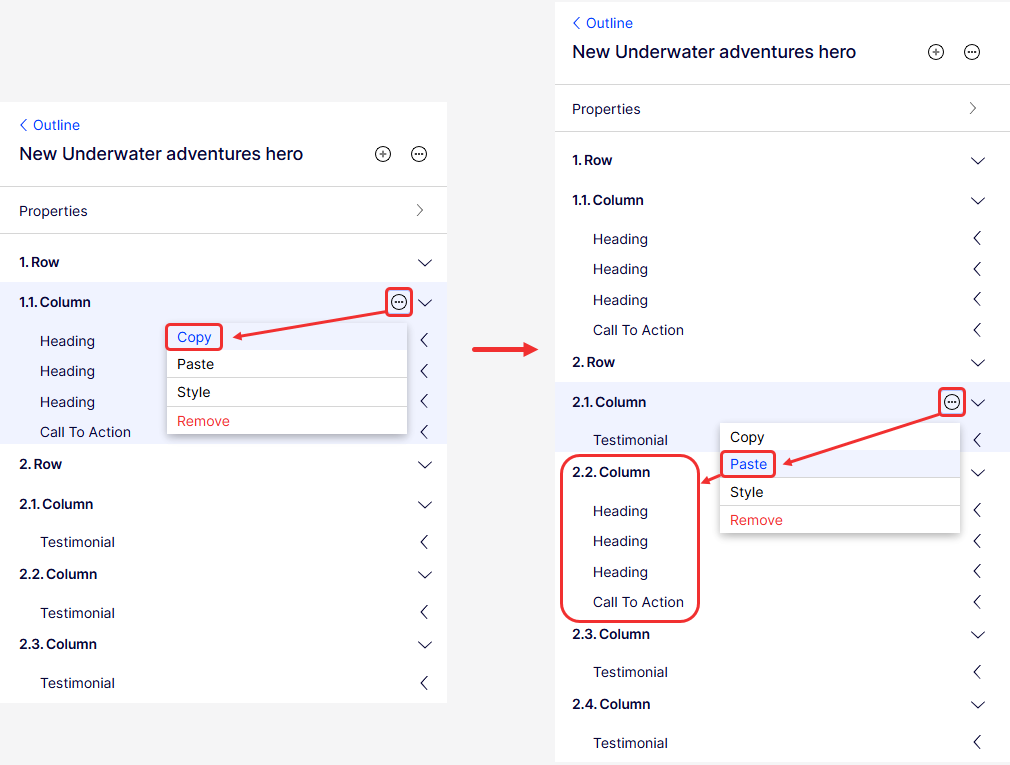Click the add (plus) icon in left panel header
The image size is (1010, 765).
383,154
